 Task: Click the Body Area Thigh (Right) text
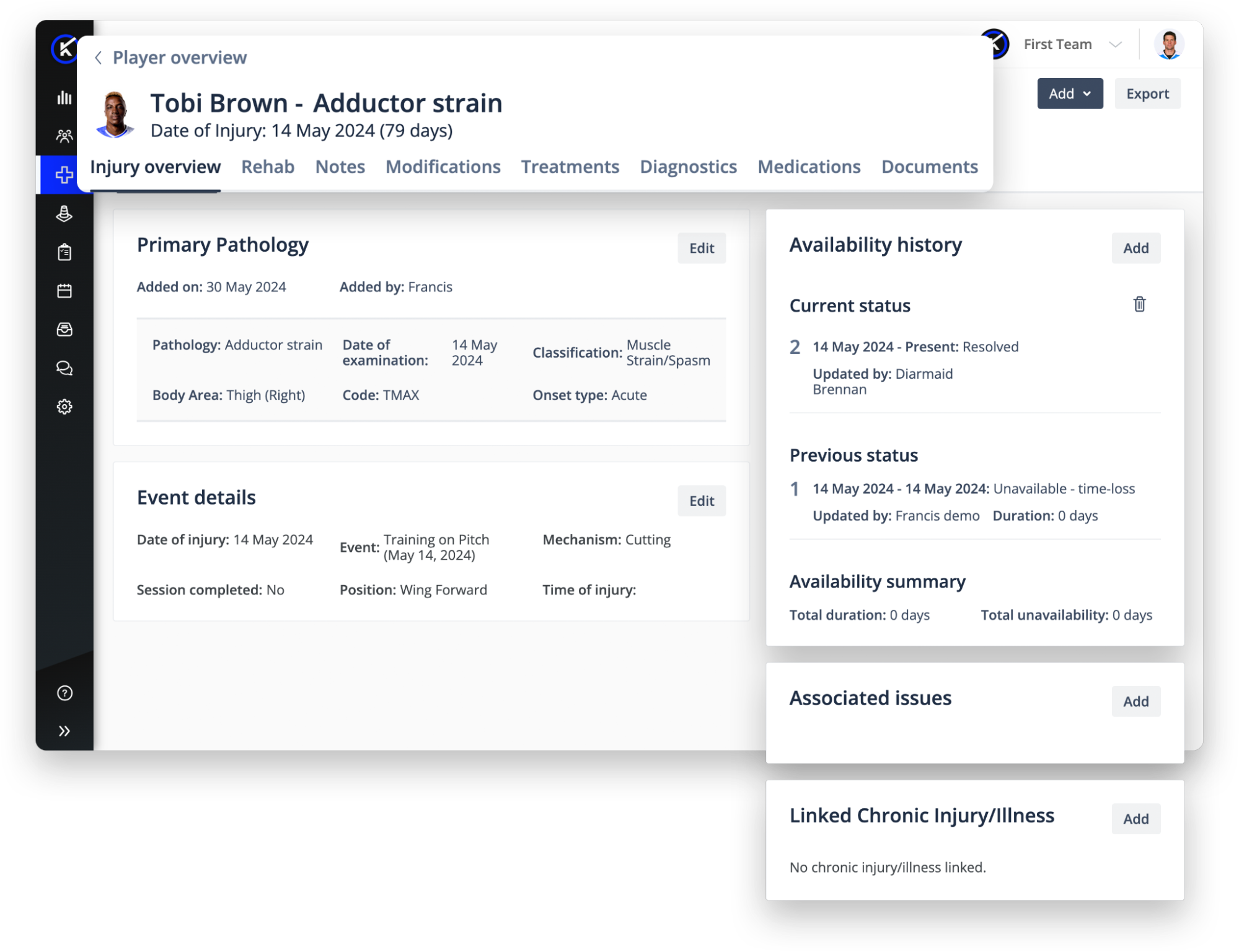(229, 395)
